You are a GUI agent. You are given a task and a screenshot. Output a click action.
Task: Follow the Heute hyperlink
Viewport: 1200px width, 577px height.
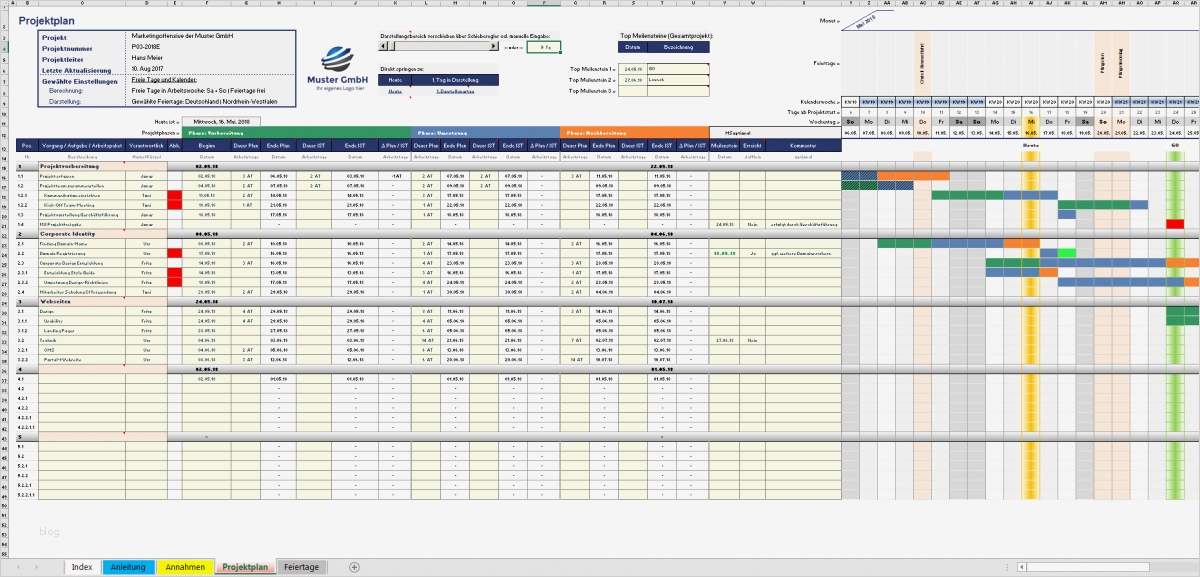[394, 92]
